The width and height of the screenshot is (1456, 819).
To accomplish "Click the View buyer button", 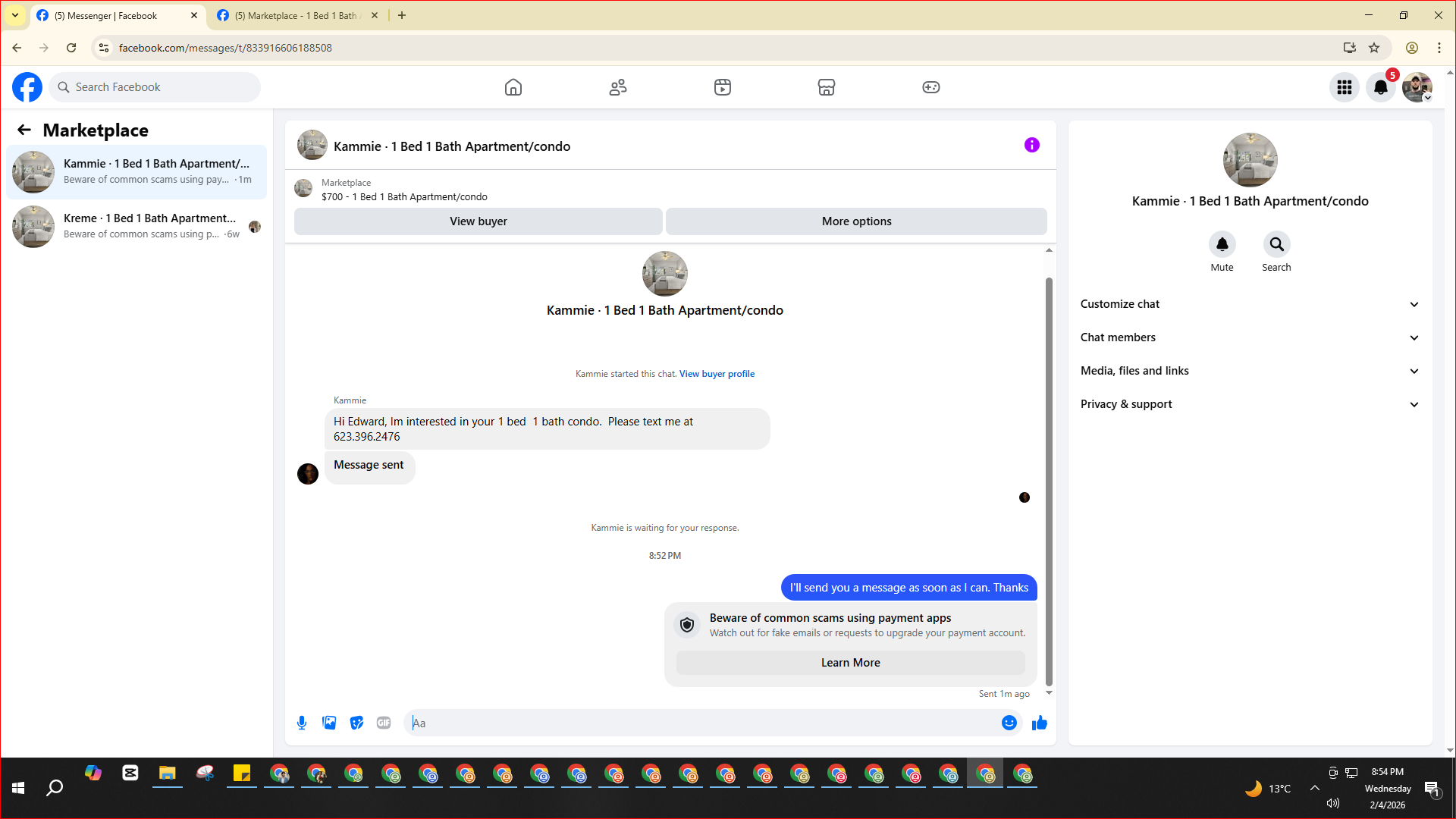I will point(478,221).
